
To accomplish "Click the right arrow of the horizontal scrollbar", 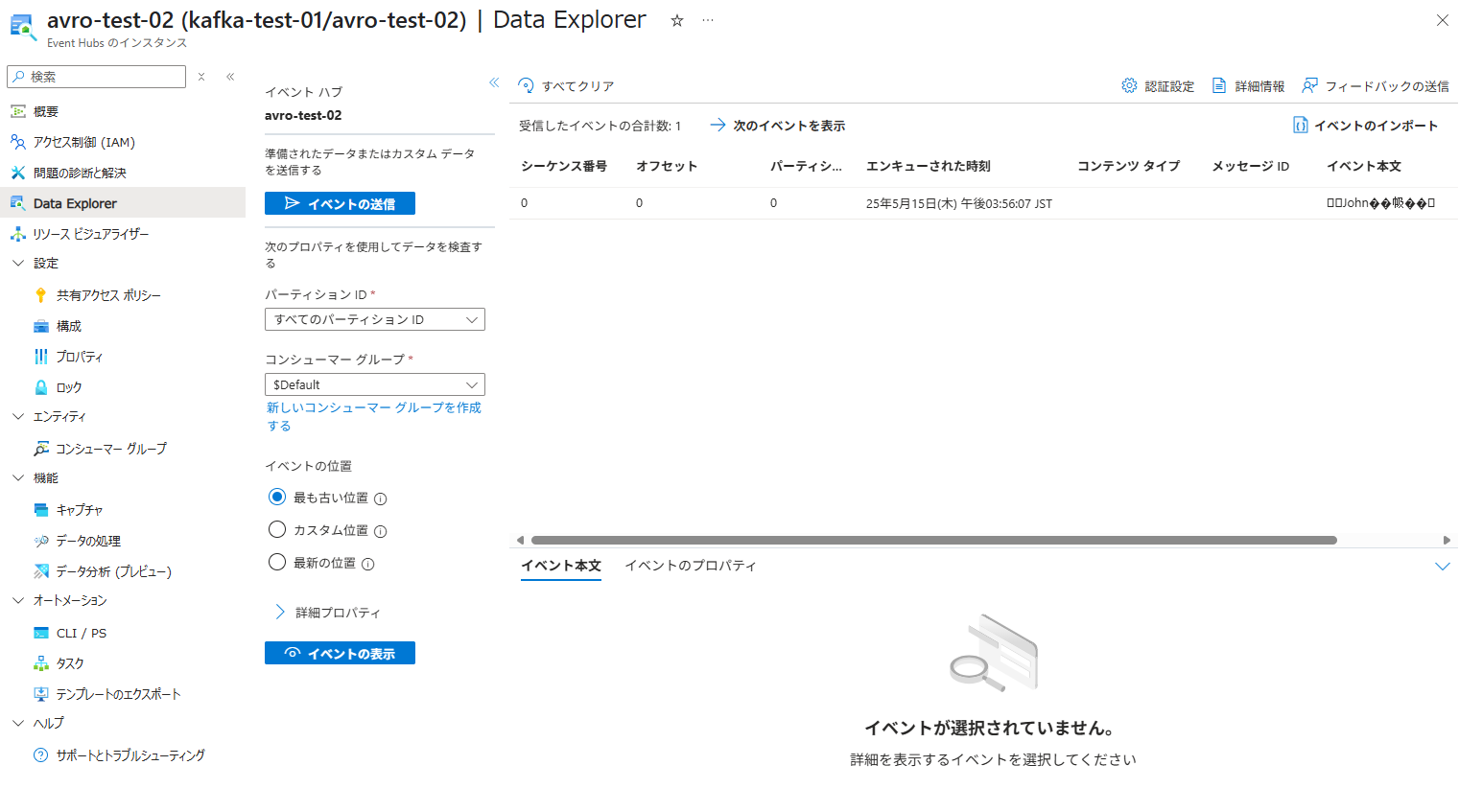I will (1447, 540).
